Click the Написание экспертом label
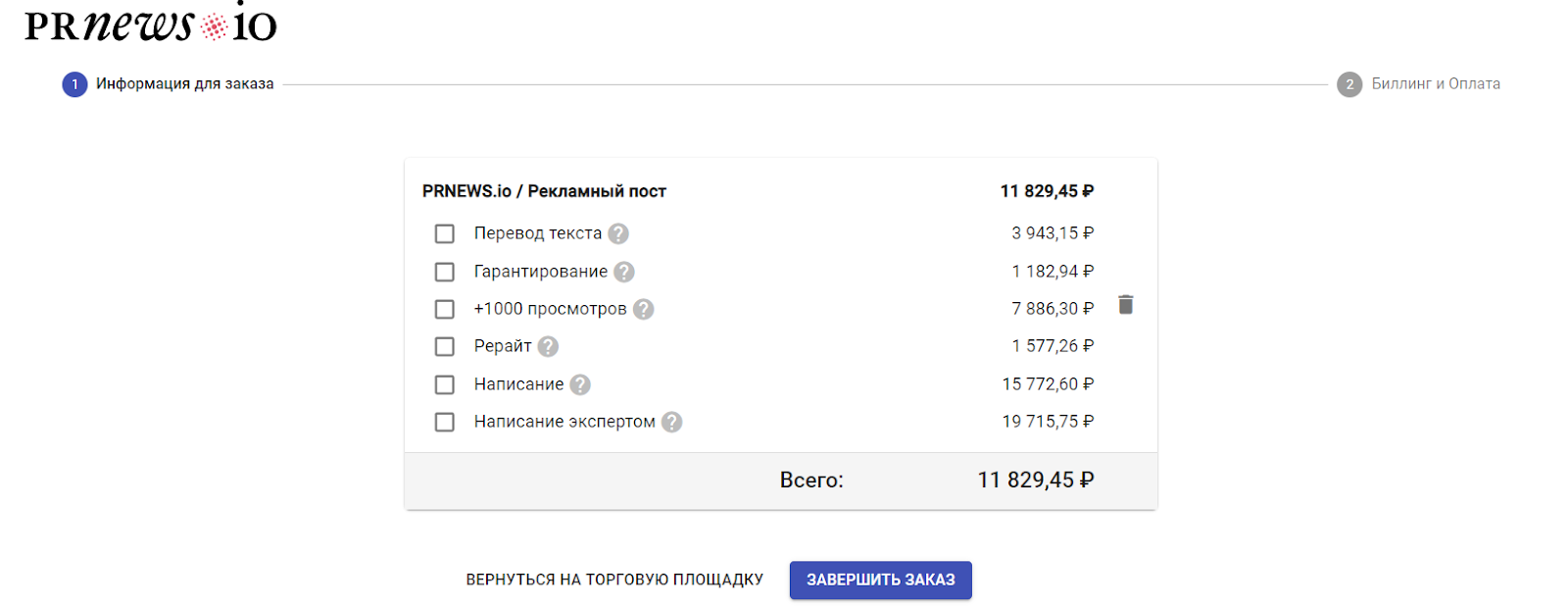The width and height of the screenshot is (1568, 607). (564, 422)
